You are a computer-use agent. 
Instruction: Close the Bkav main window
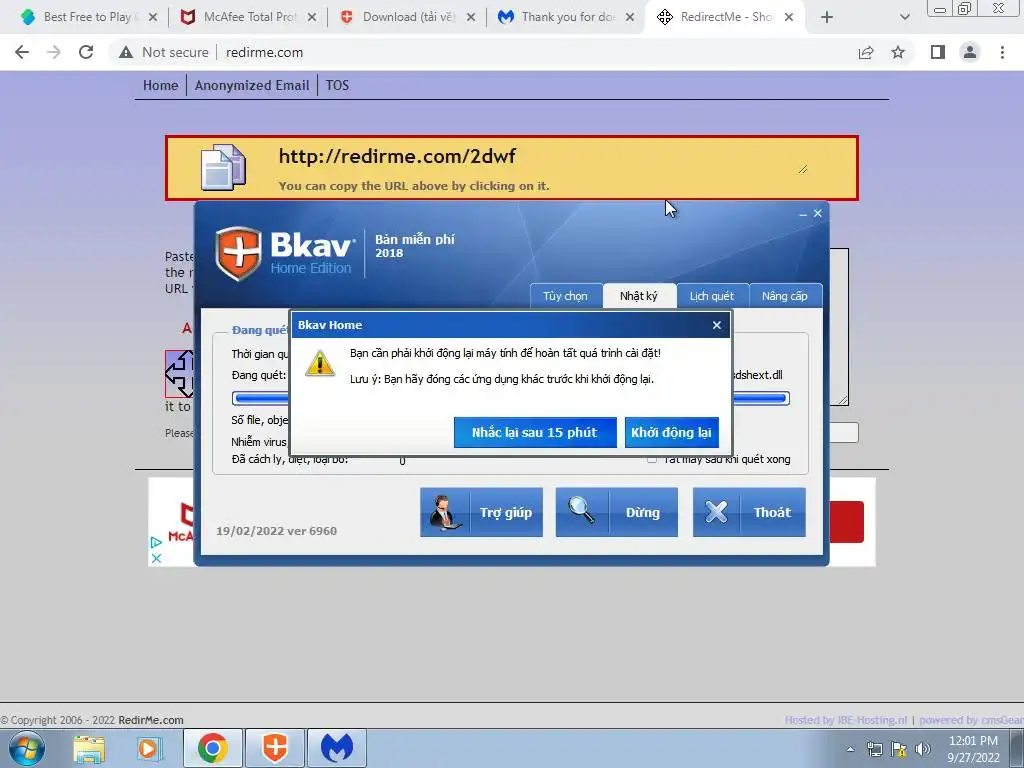(818, 214)
